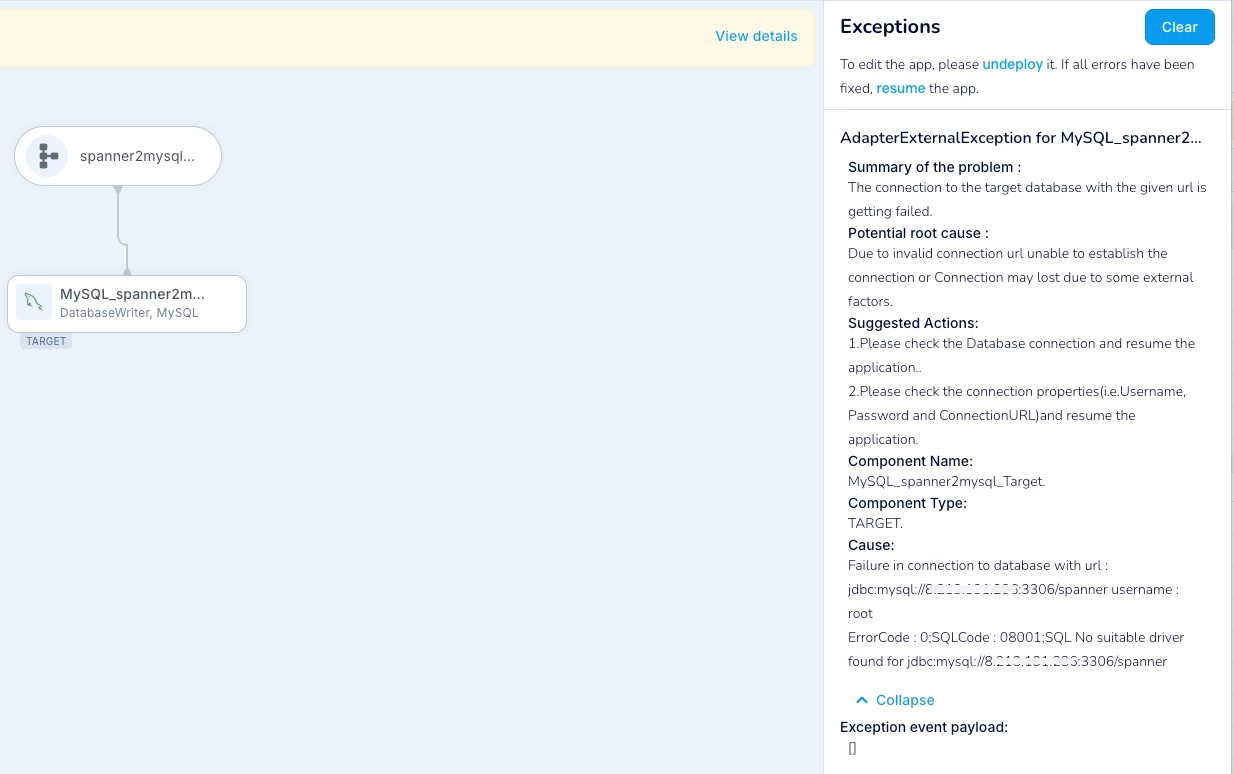Click 'Cause:' label
This screenshot has width=1234, height=774.
[x=871, y=545]
